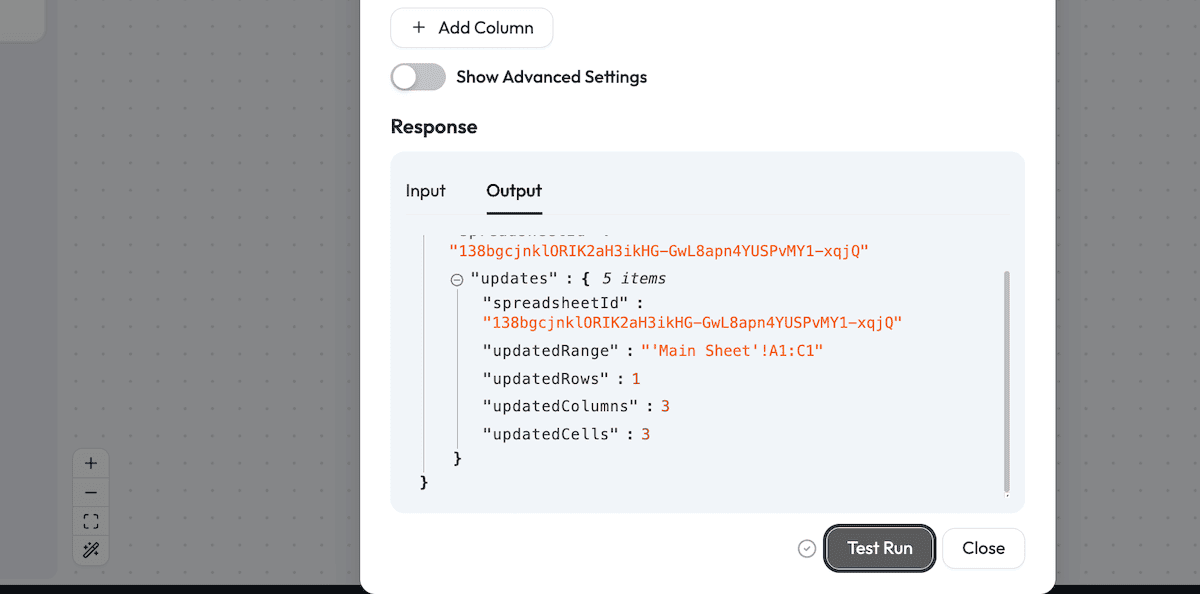
Task: Click the Response section heading
Action: (x=434, y=127)
